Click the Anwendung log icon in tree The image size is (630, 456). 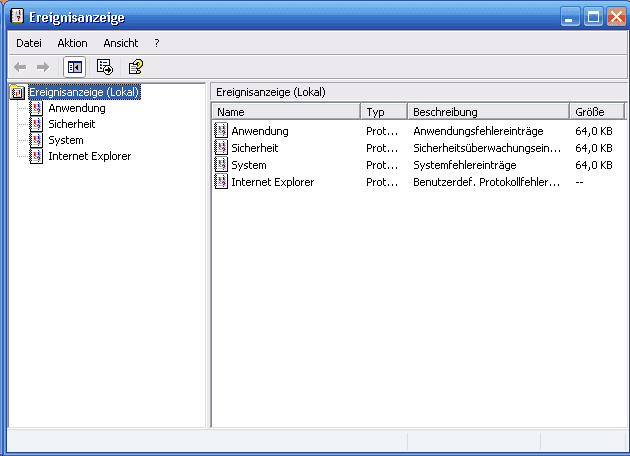[x=36, y=108]
